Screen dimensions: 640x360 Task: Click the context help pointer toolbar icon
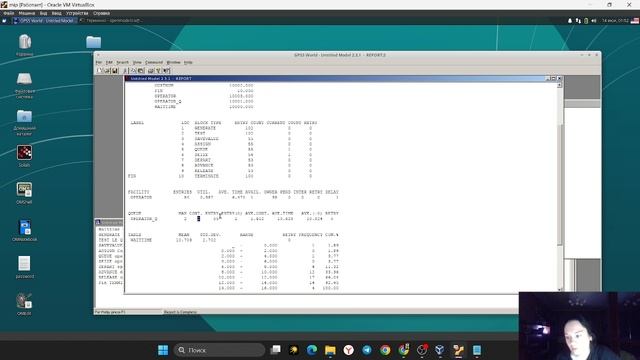click(x=166, y=71)
